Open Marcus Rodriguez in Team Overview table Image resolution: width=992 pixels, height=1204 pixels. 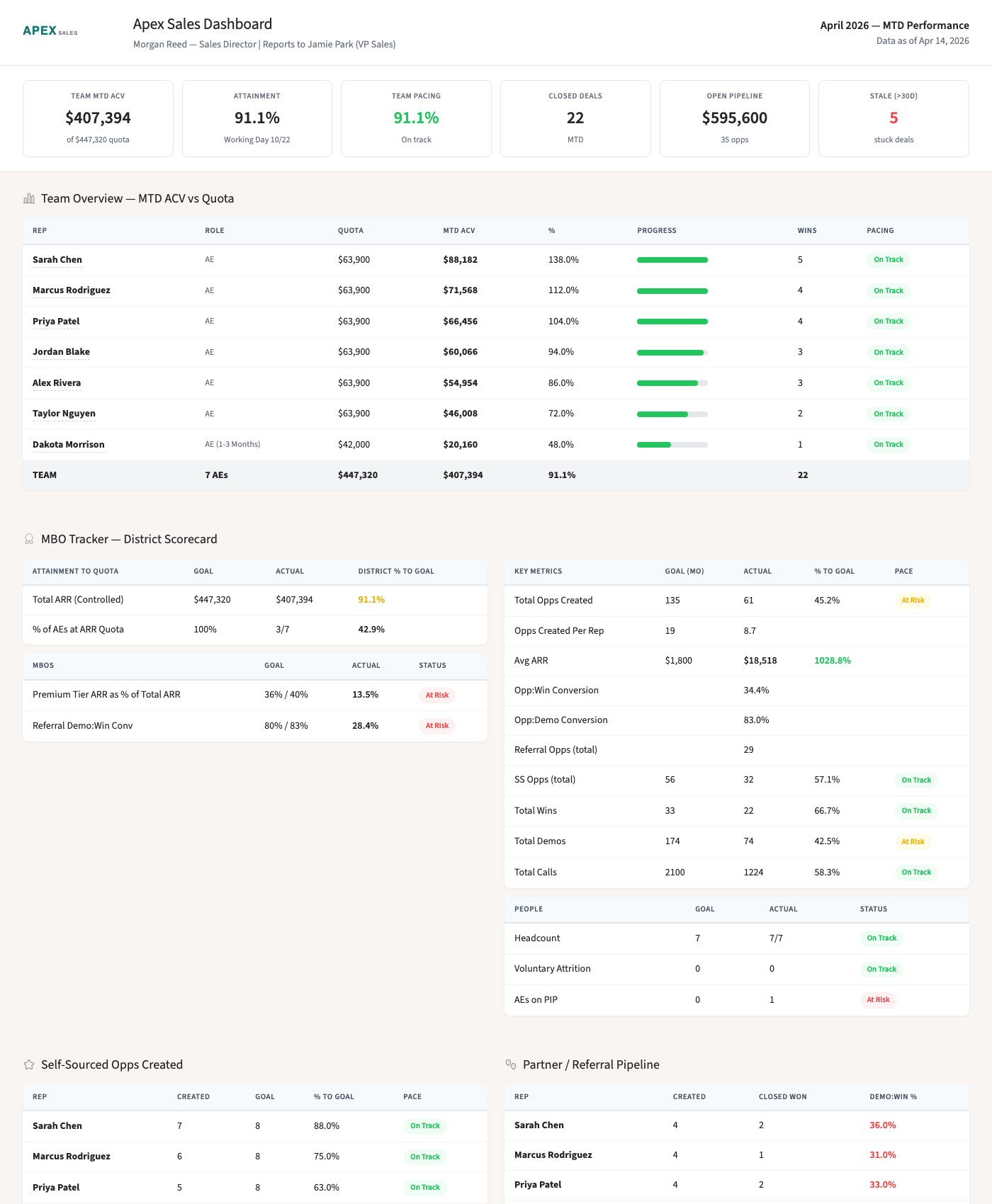point(72,290)
